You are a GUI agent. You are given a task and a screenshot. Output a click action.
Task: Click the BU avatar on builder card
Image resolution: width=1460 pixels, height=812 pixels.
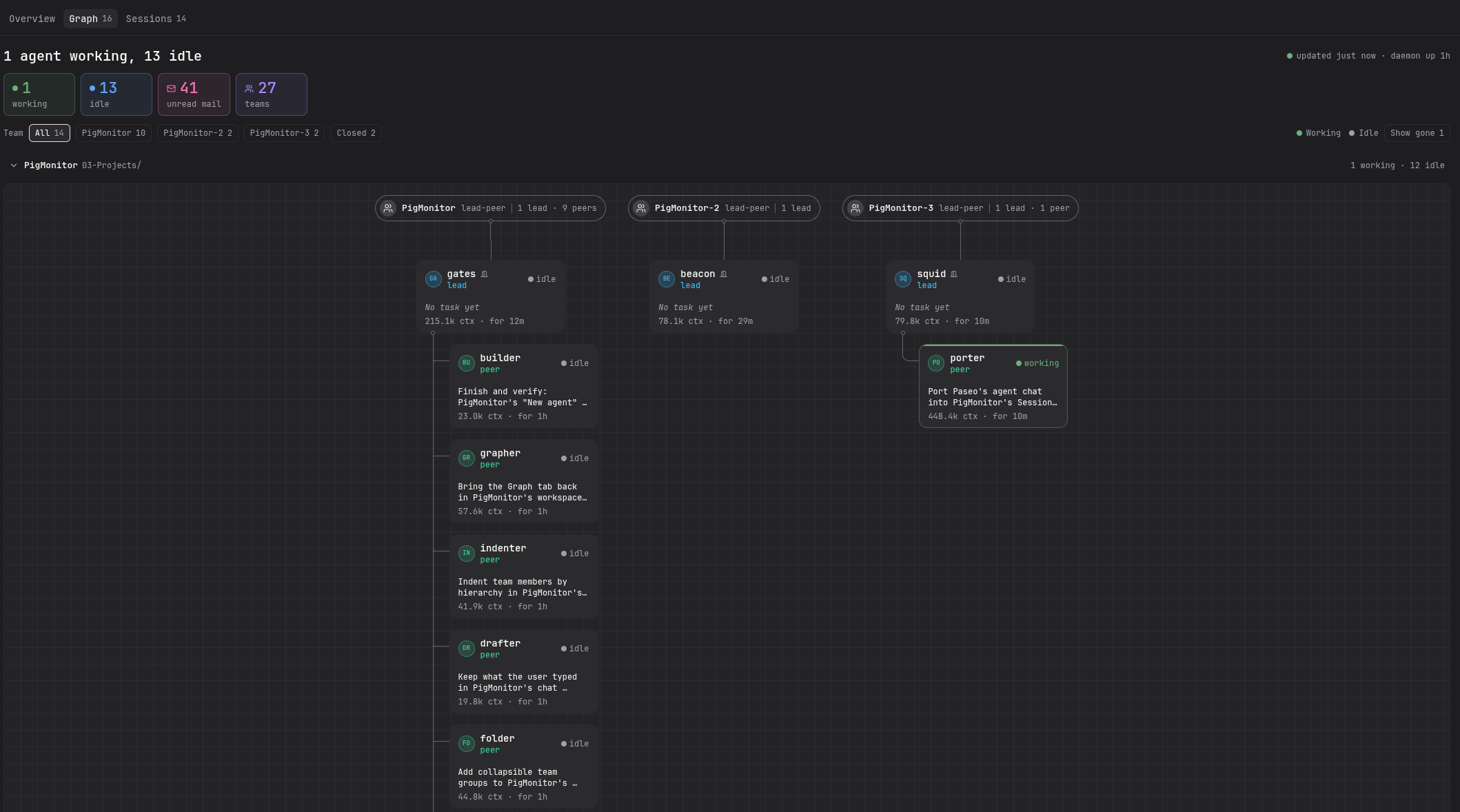pos(467,363)
